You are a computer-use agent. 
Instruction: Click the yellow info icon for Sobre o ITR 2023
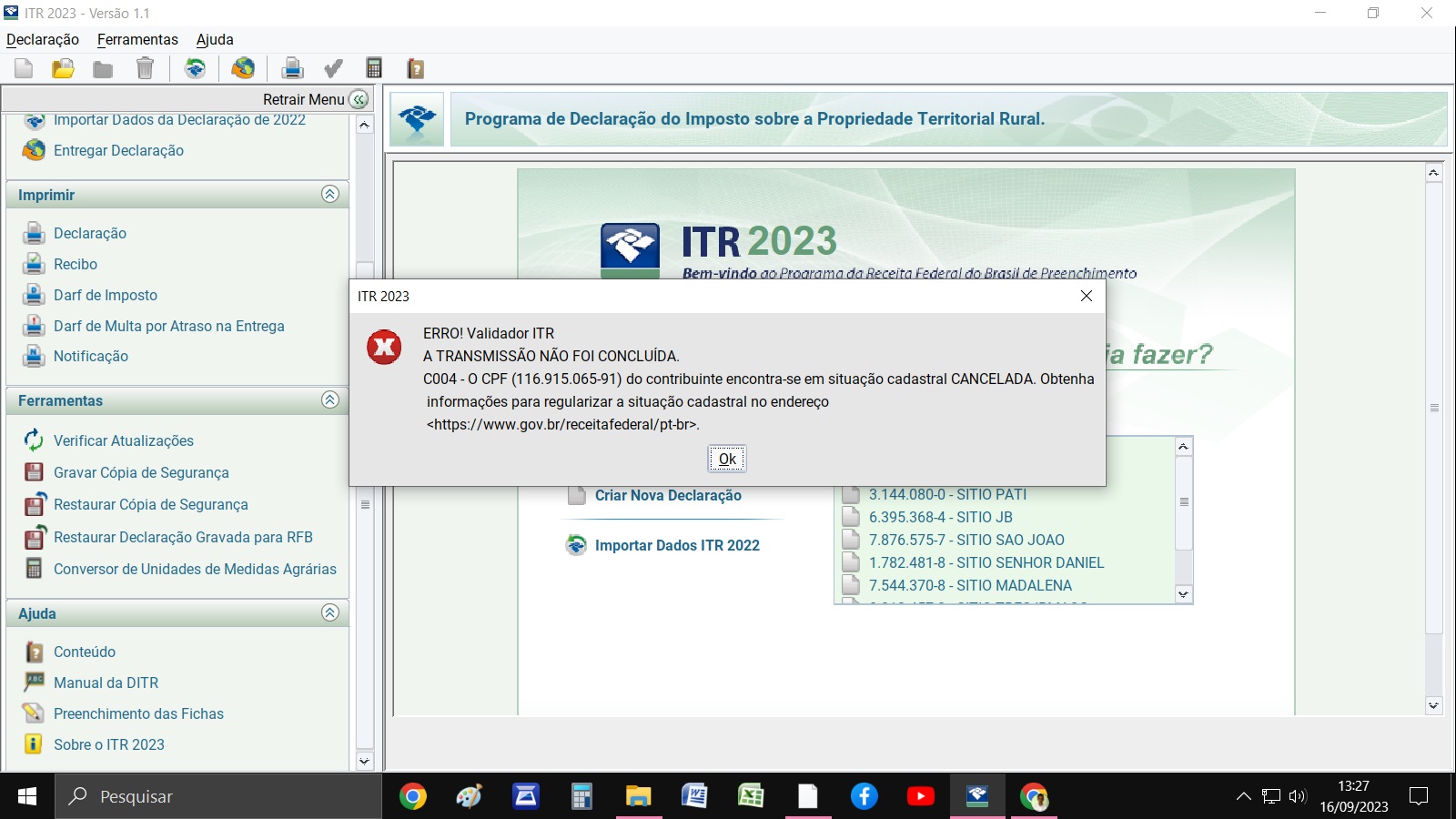point(34,743)
